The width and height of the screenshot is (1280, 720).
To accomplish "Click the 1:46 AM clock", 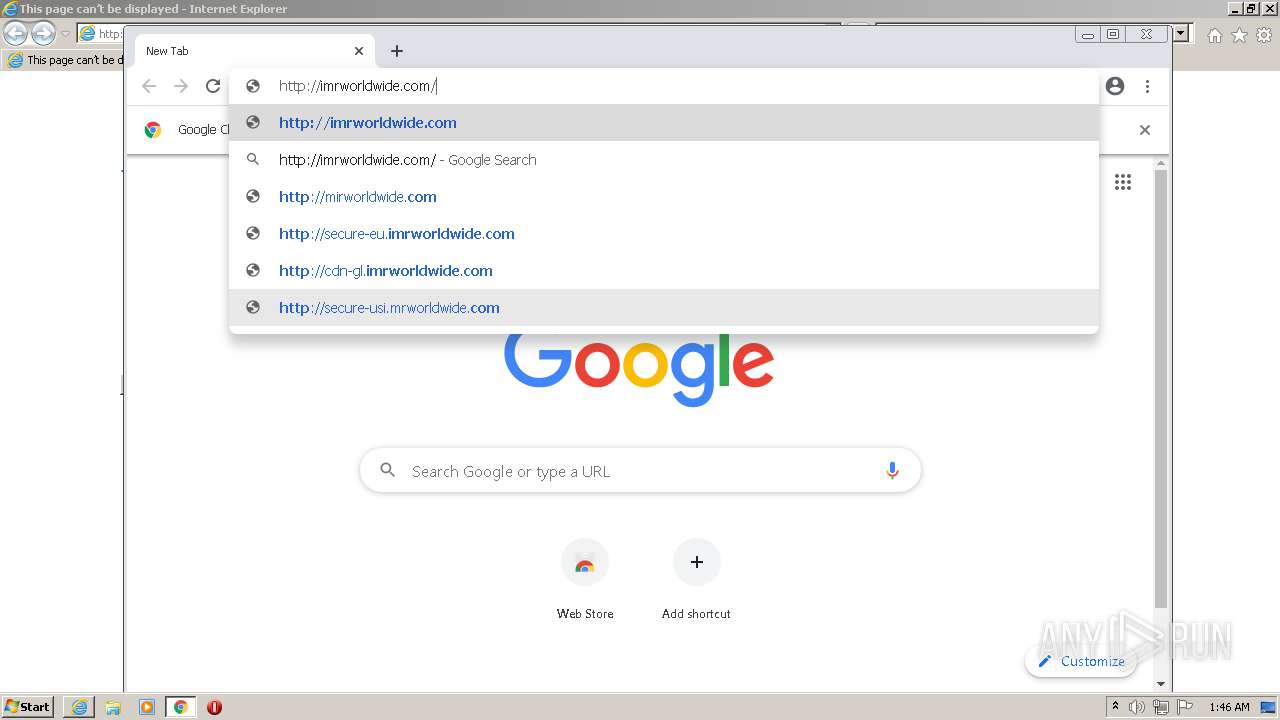I will (1229, 707).
